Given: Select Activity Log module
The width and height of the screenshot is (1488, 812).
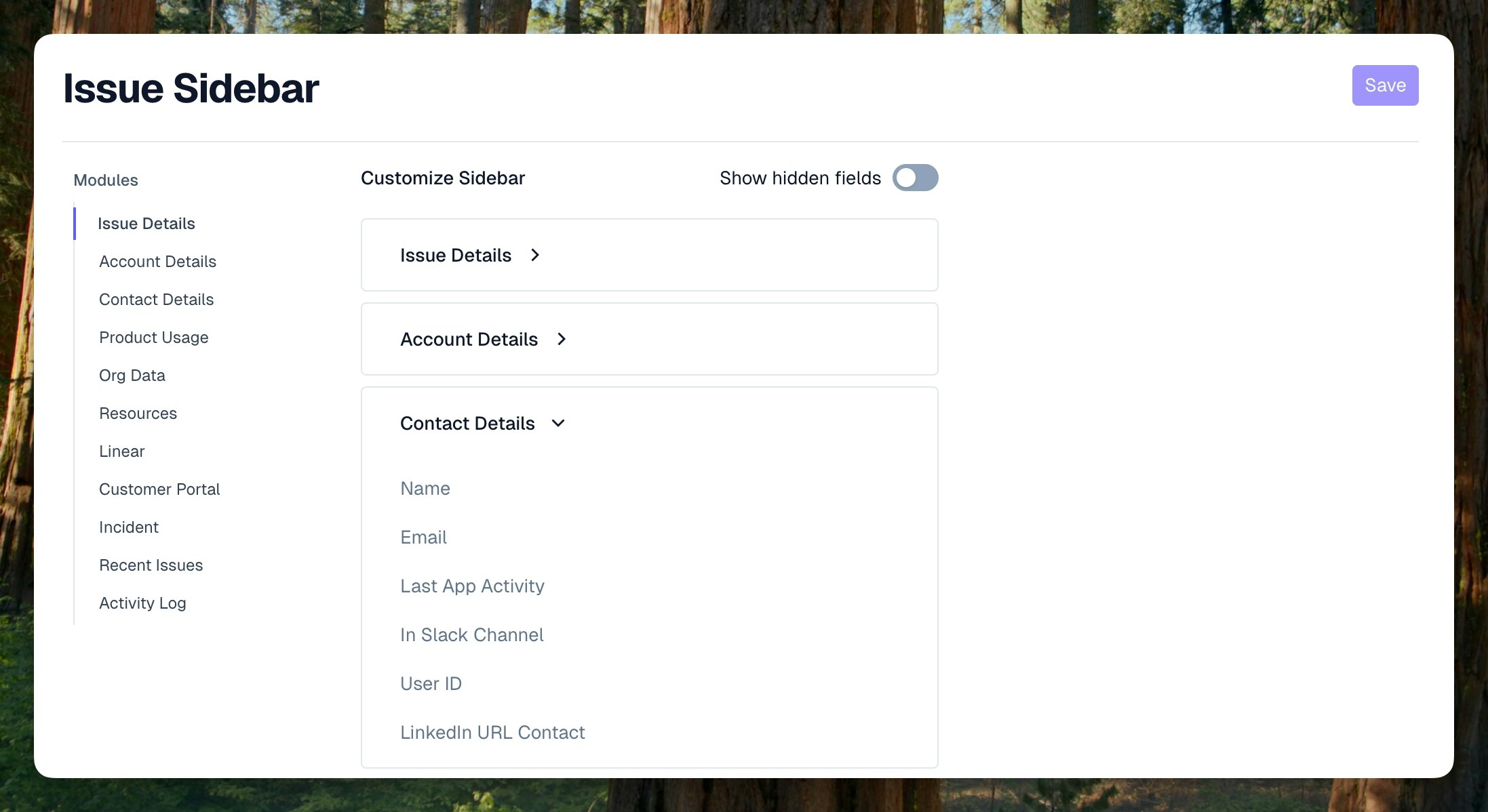Looking at the screenshot, I should 142,603.
